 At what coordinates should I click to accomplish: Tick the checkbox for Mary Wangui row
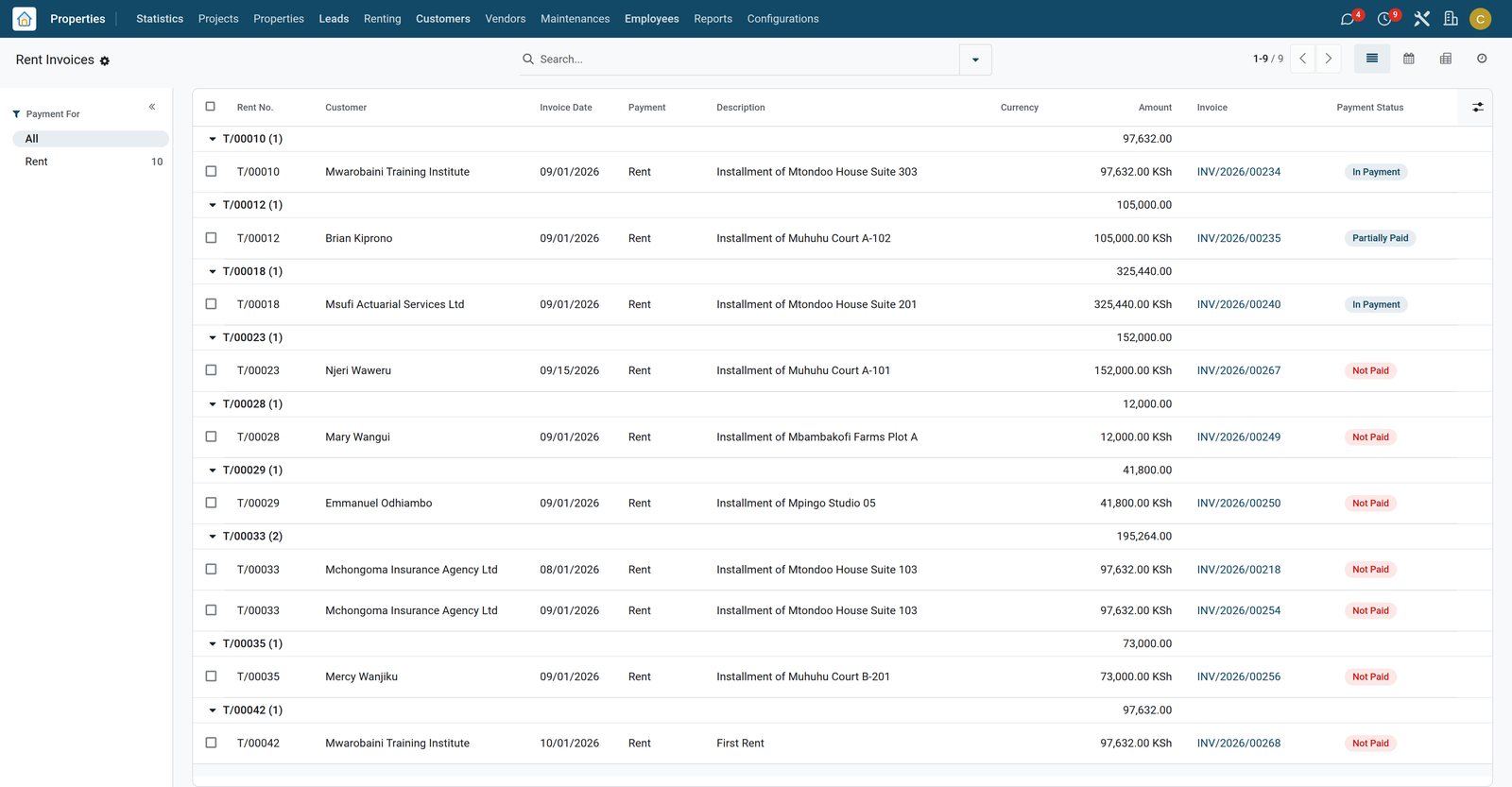click(211, 436)
